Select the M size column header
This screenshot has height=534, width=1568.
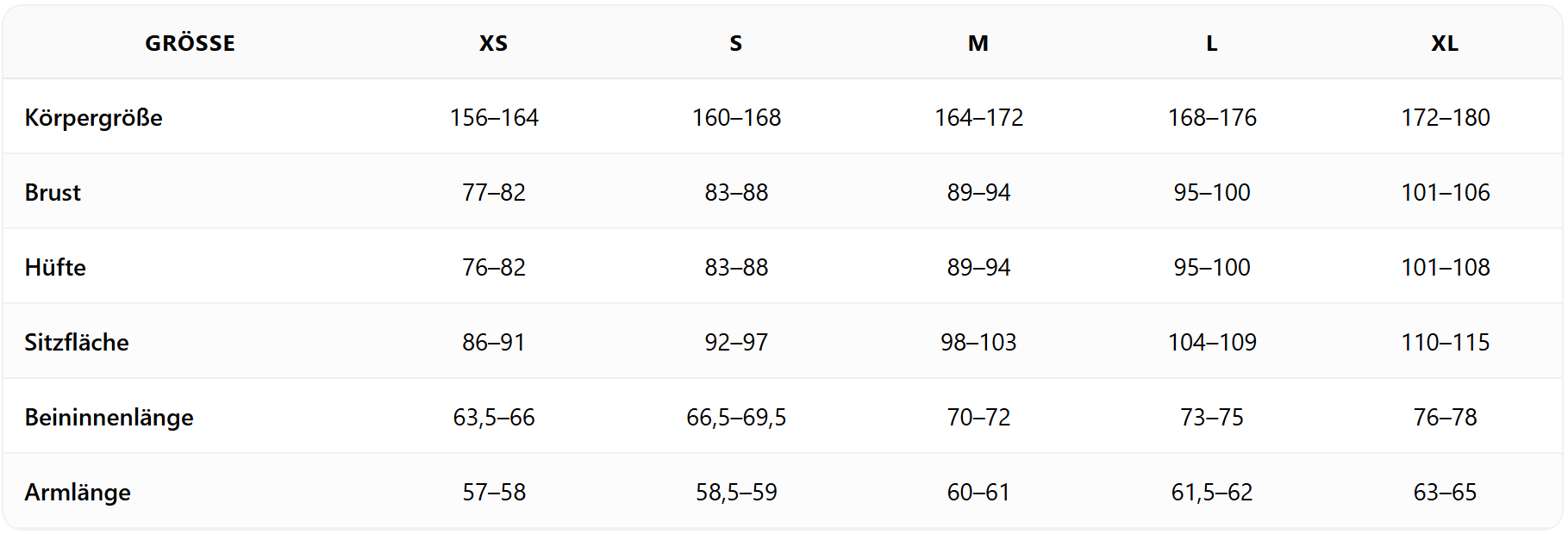[x=978, y=43]
